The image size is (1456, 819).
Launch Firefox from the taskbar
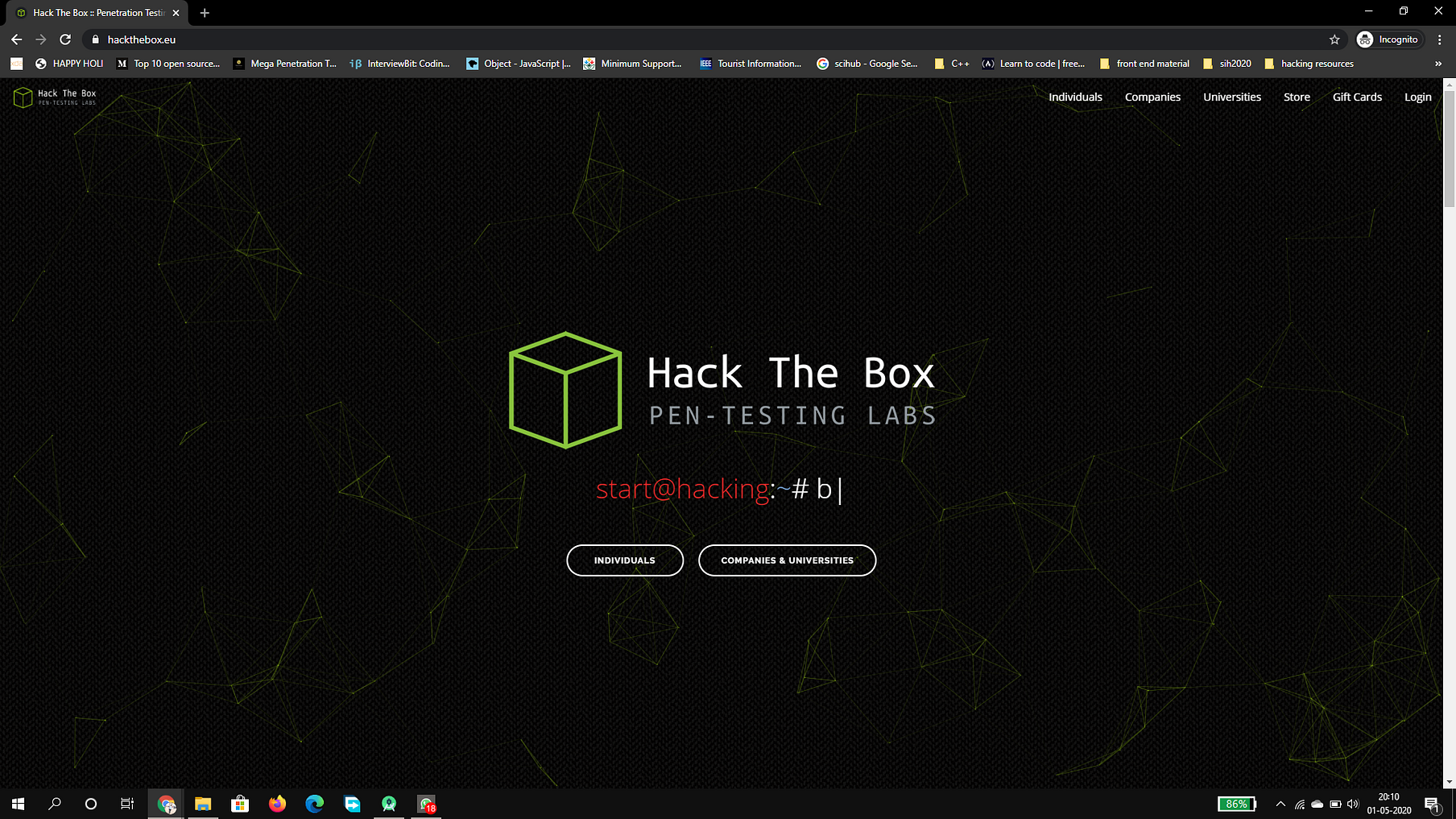tap(277, 803)
